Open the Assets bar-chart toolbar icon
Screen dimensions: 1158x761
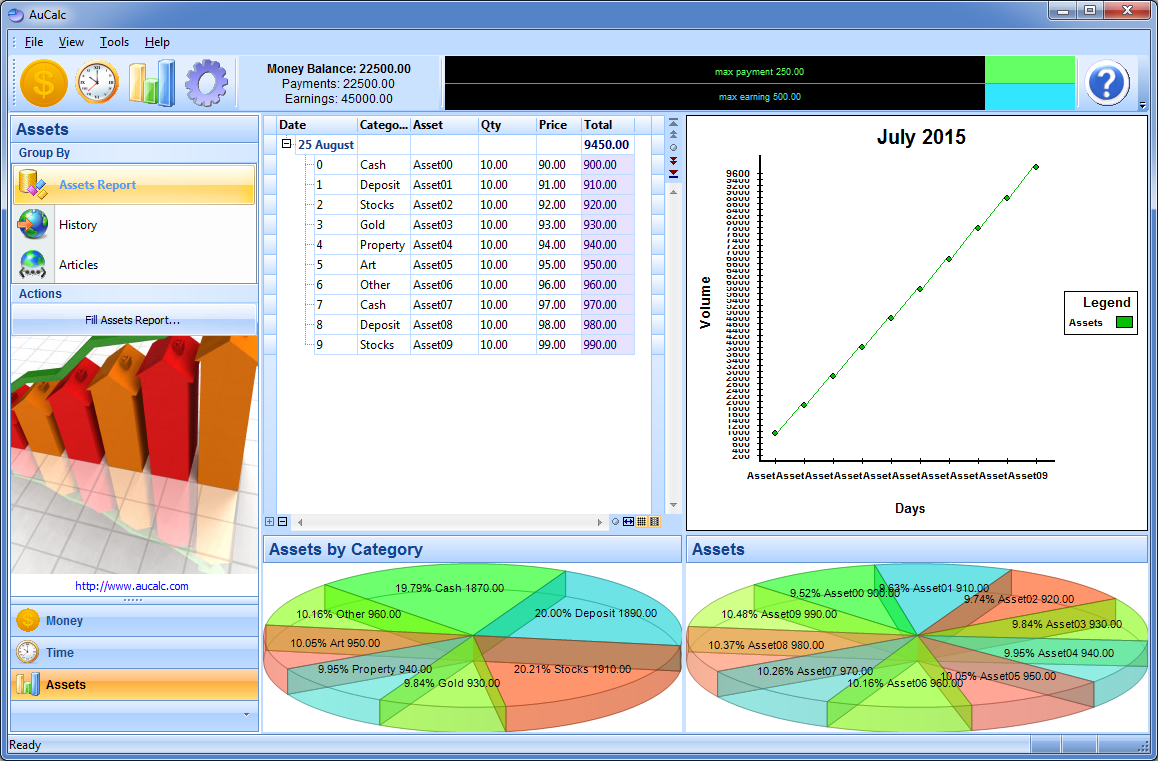click(151, 83)
